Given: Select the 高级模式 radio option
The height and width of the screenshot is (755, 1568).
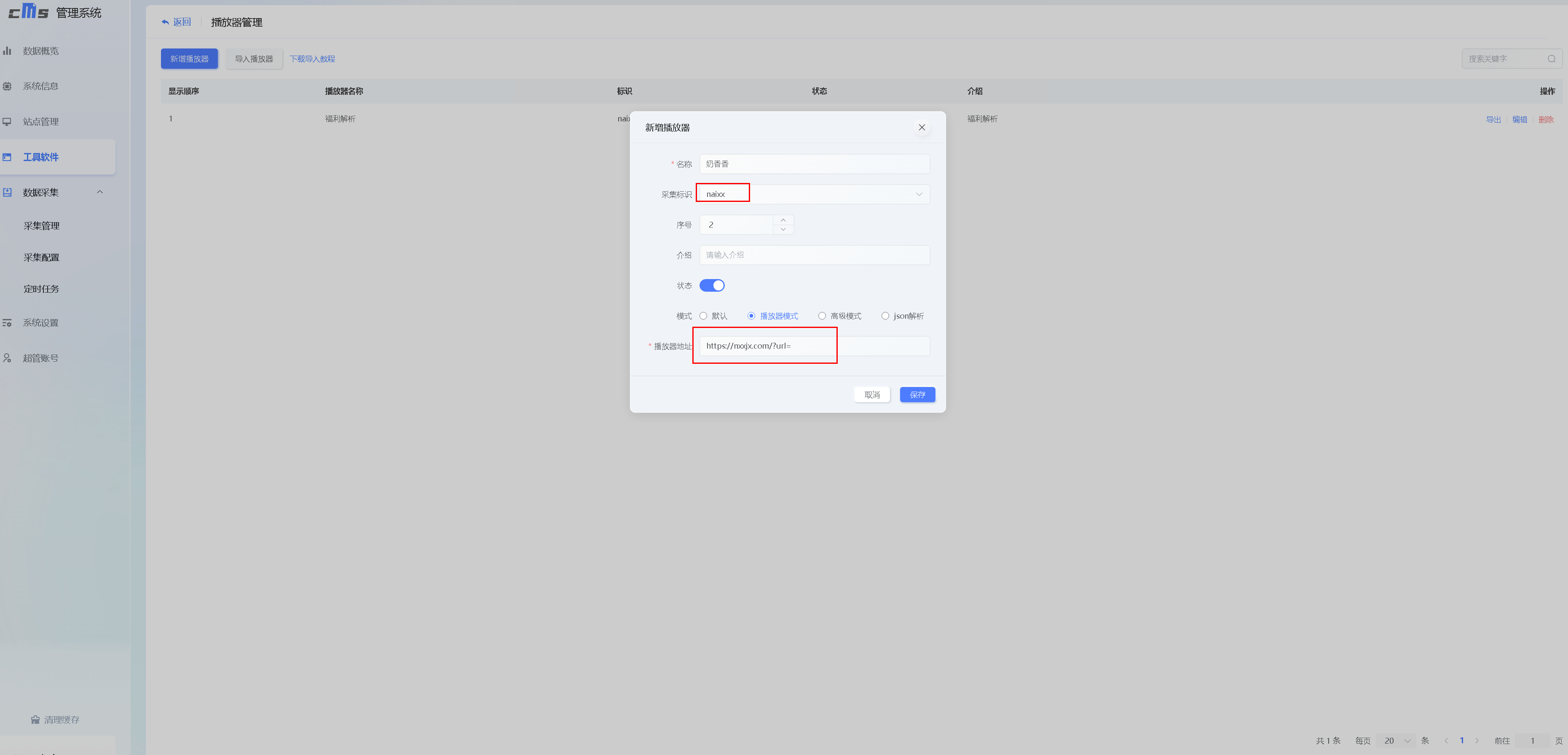Looking at the screenshot, I should [822, 316].
